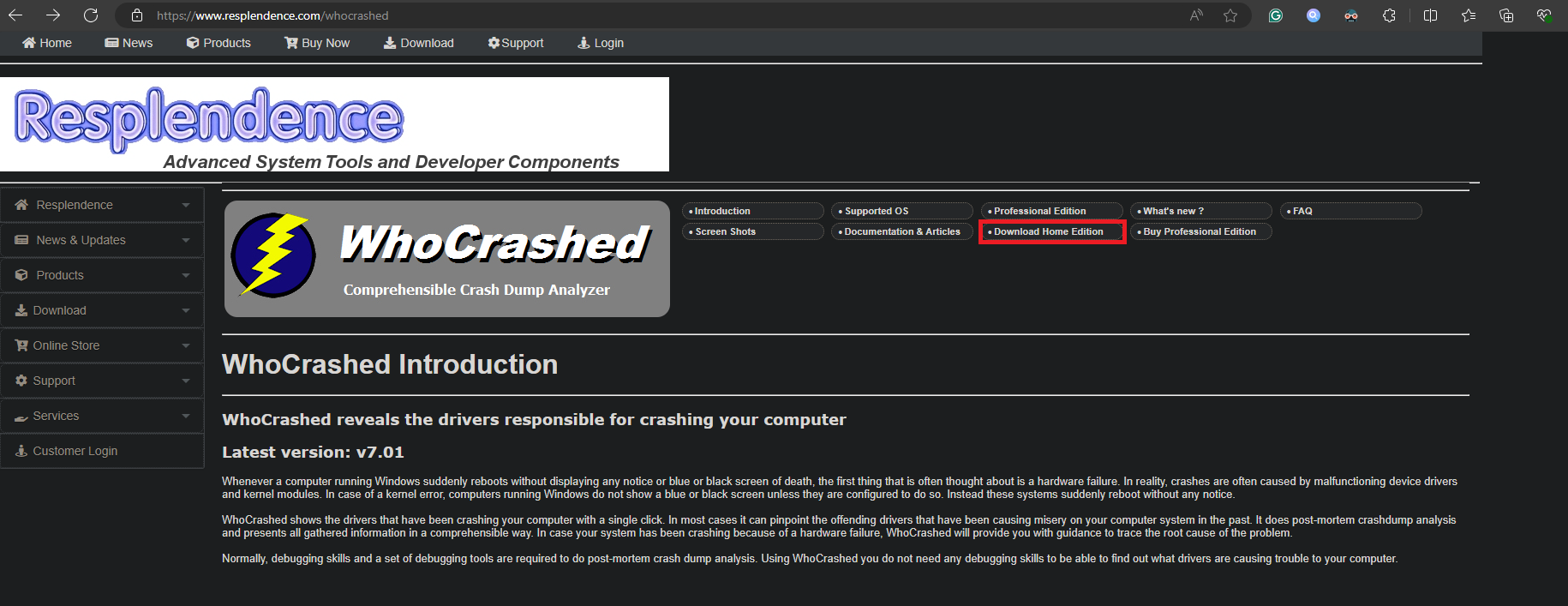
Task: Click the hand icon beside Services
Action: point(21,417)
